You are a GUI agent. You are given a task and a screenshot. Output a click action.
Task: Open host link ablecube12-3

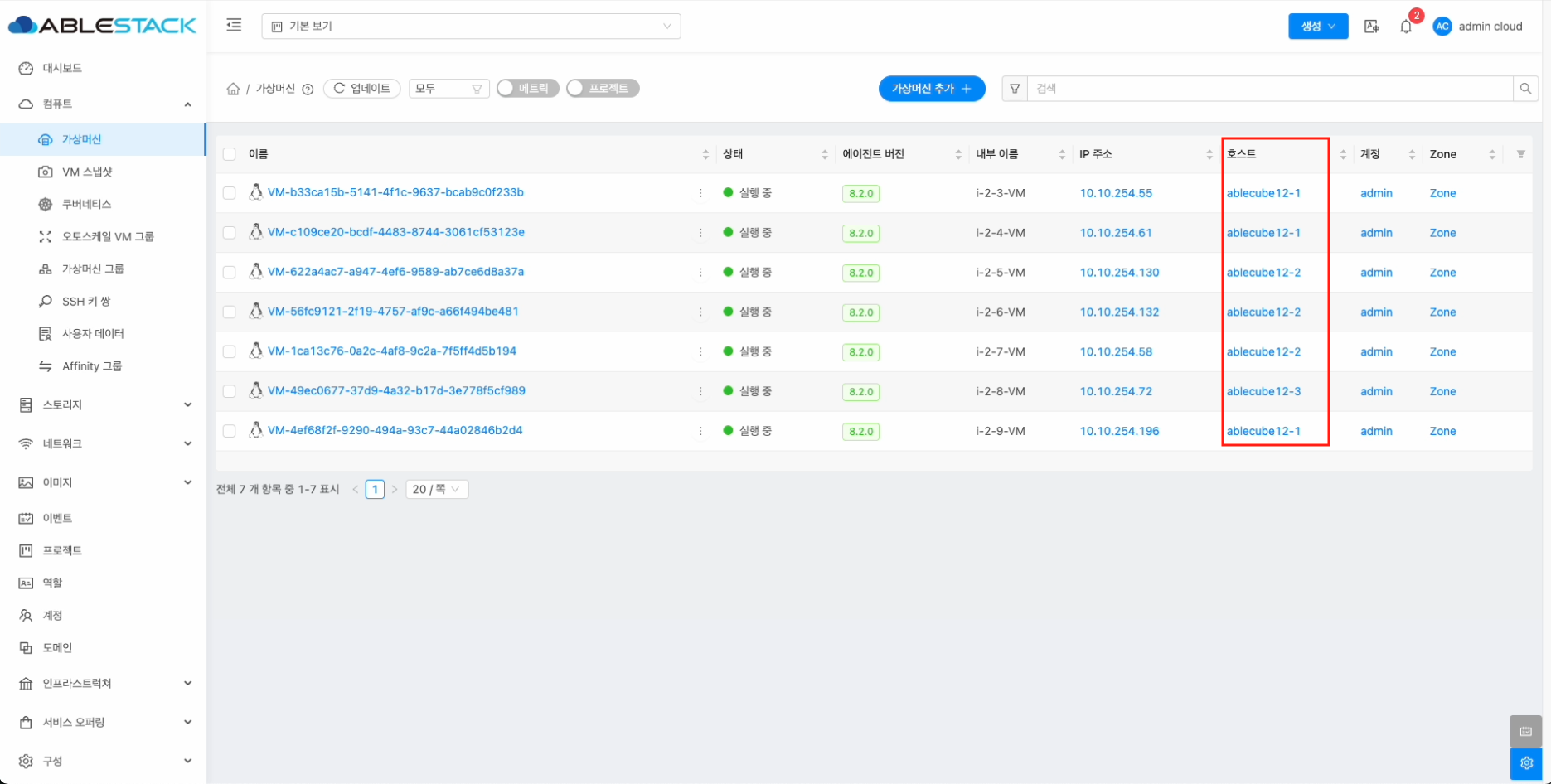click(x=1263, y=391)
